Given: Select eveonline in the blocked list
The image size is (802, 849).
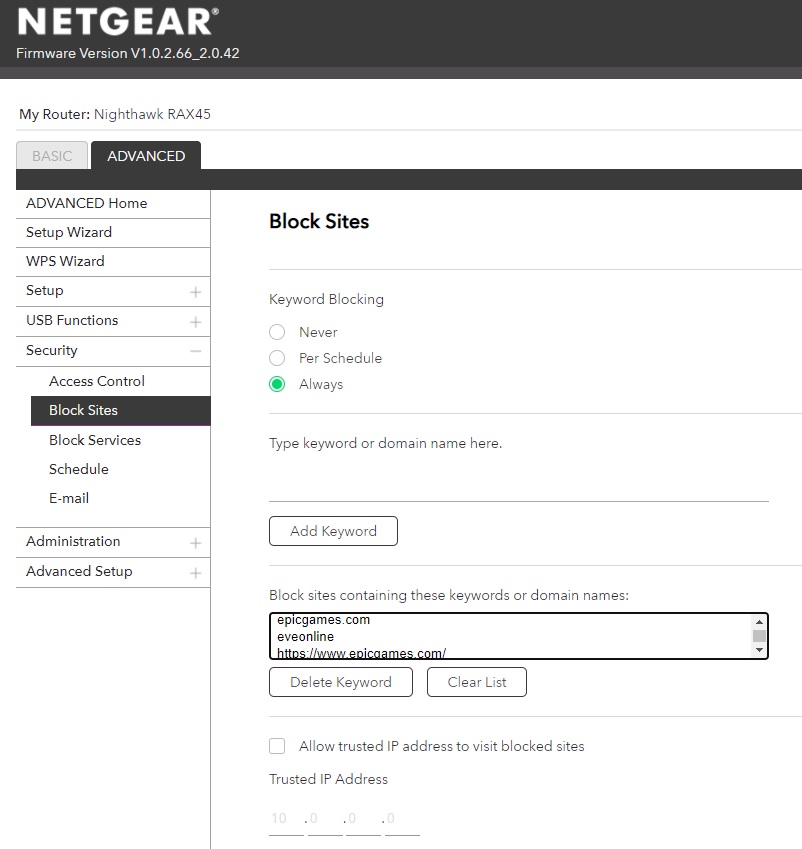Looking at the screenshot, I should 306,637.
